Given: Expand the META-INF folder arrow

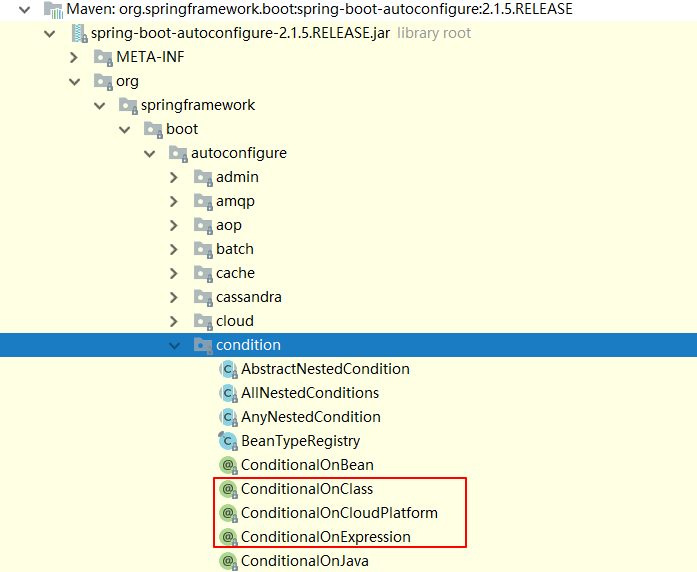Looking at the screenshot, I should point(74,57).
